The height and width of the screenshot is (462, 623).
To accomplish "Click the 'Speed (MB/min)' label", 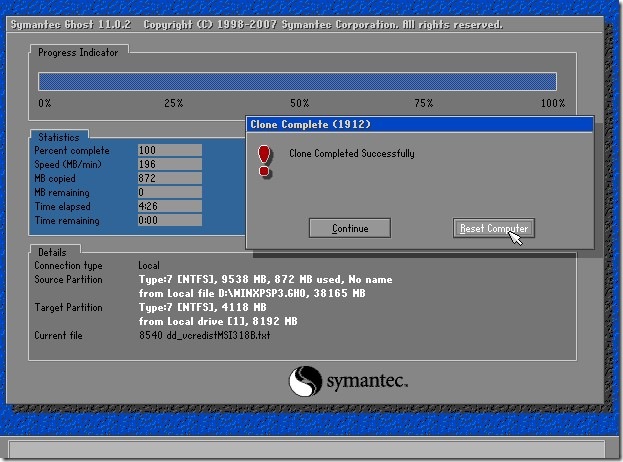I will coord(68,164).
